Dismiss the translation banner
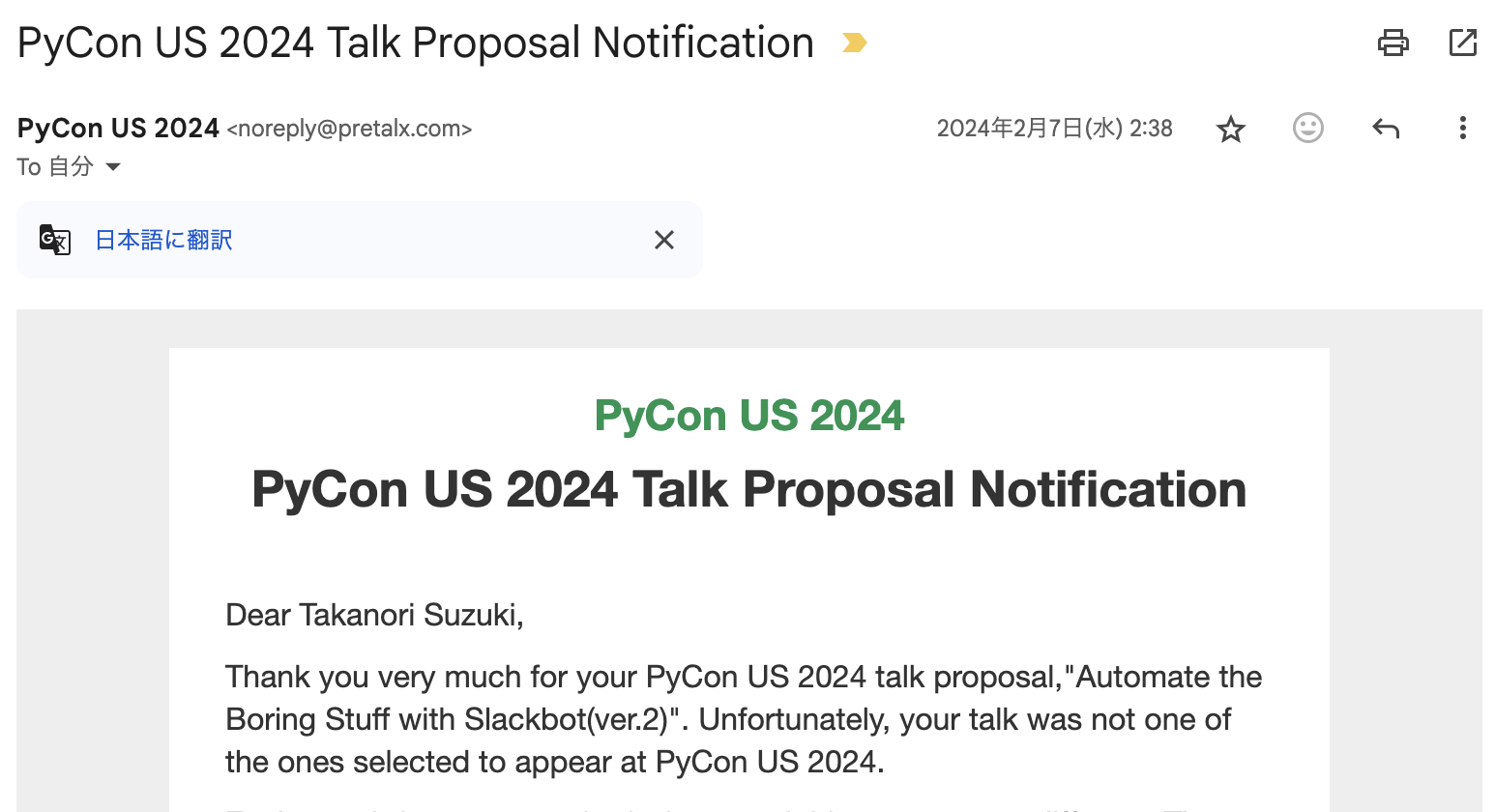The image size is (1495, 812). (663, 240)
